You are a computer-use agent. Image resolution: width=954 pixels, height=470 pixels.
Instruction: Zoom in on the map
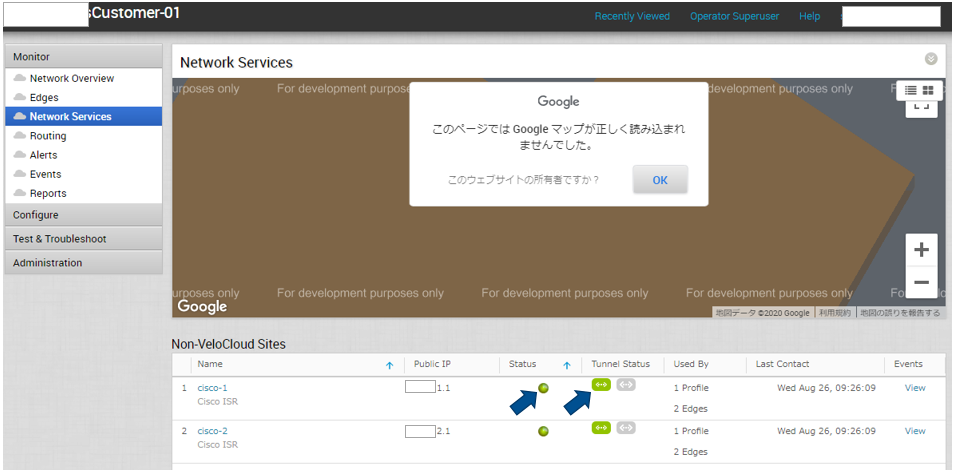pyautogui.click(x=921, y=250)
